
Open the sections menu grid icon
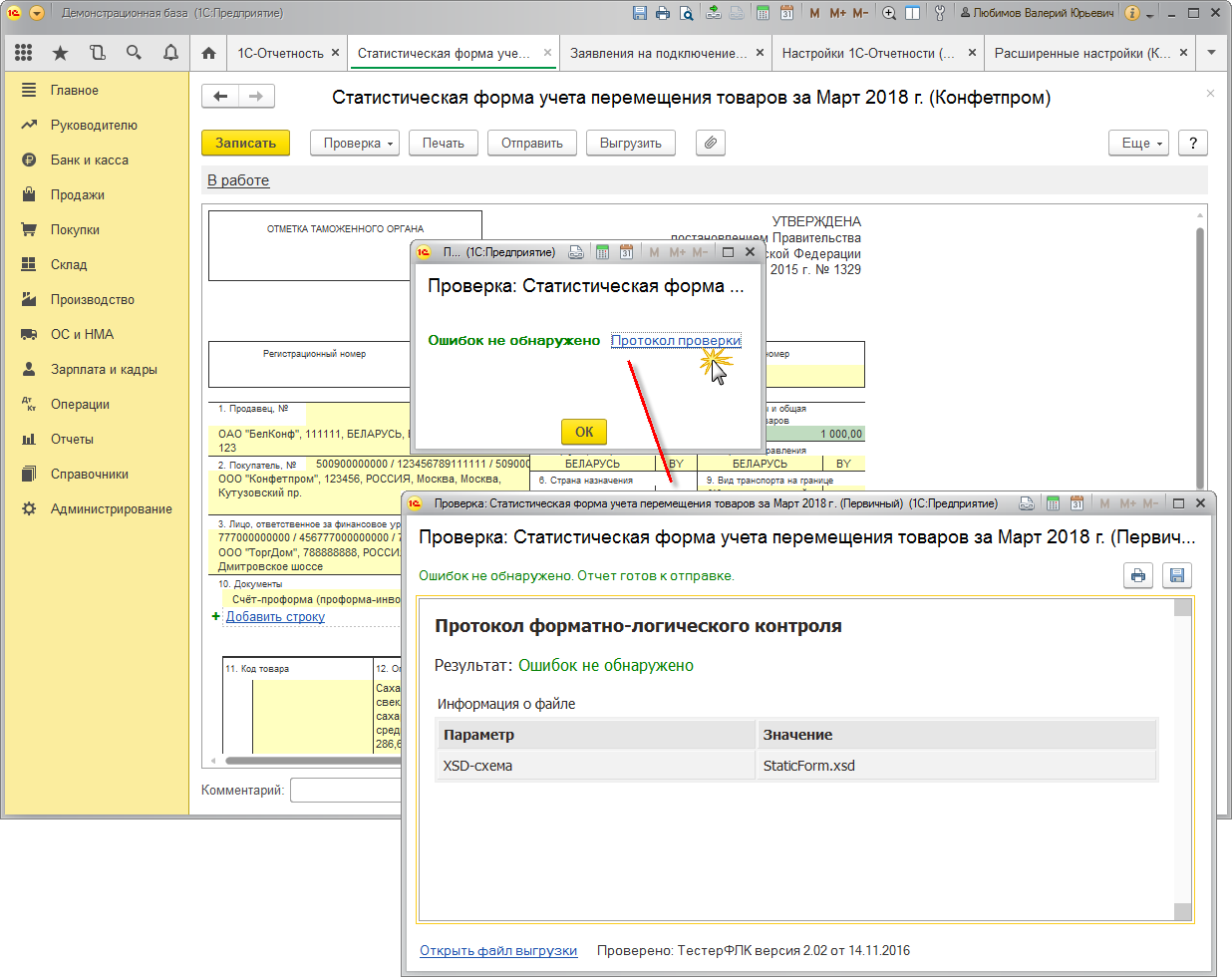24,53
